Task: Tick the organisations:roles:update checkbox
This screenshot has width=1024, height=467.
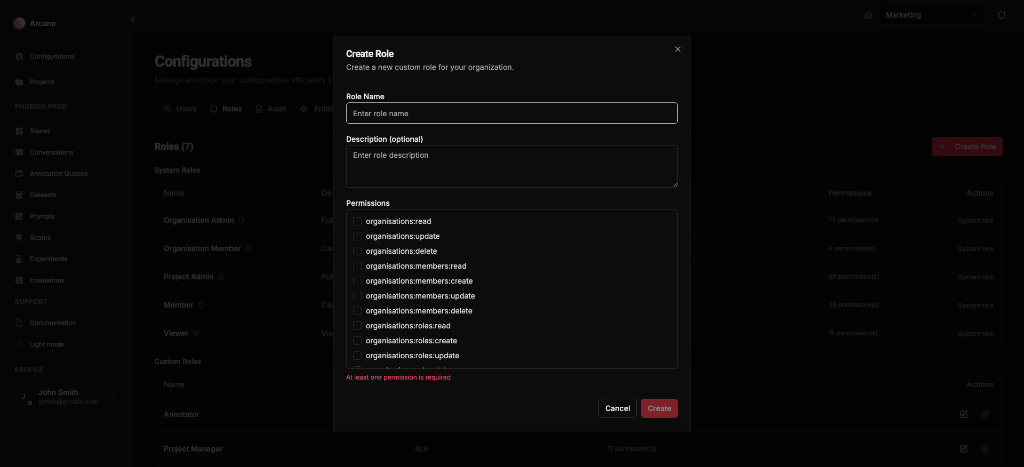Action: click(357, 356)
